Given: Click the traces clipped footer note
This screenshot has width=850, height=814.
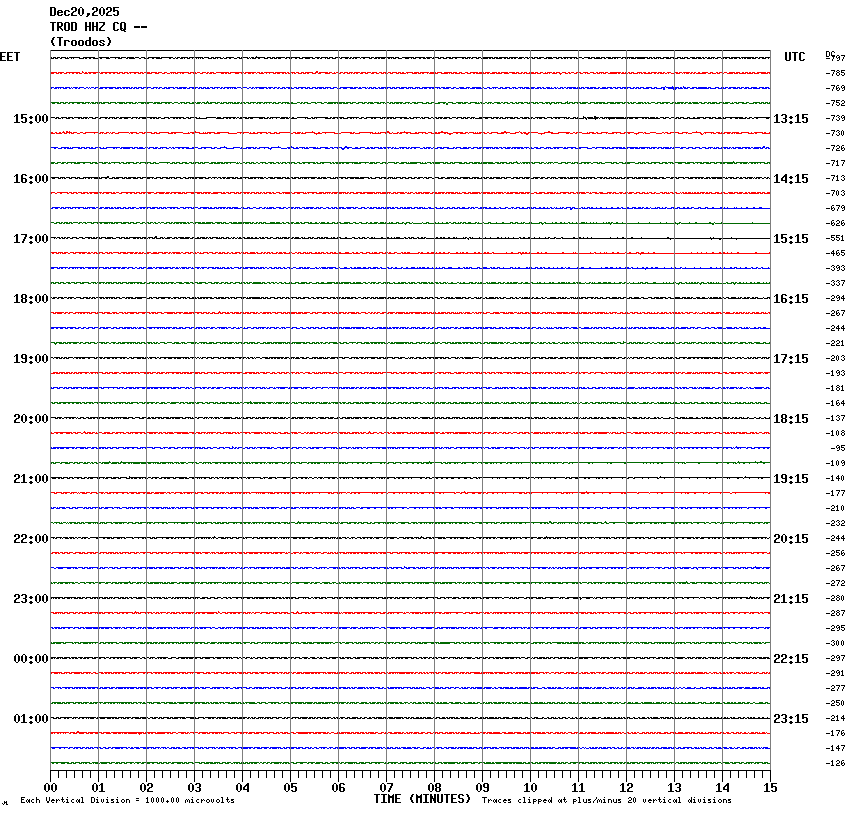Looking at the screenshot, I should 606,800.
